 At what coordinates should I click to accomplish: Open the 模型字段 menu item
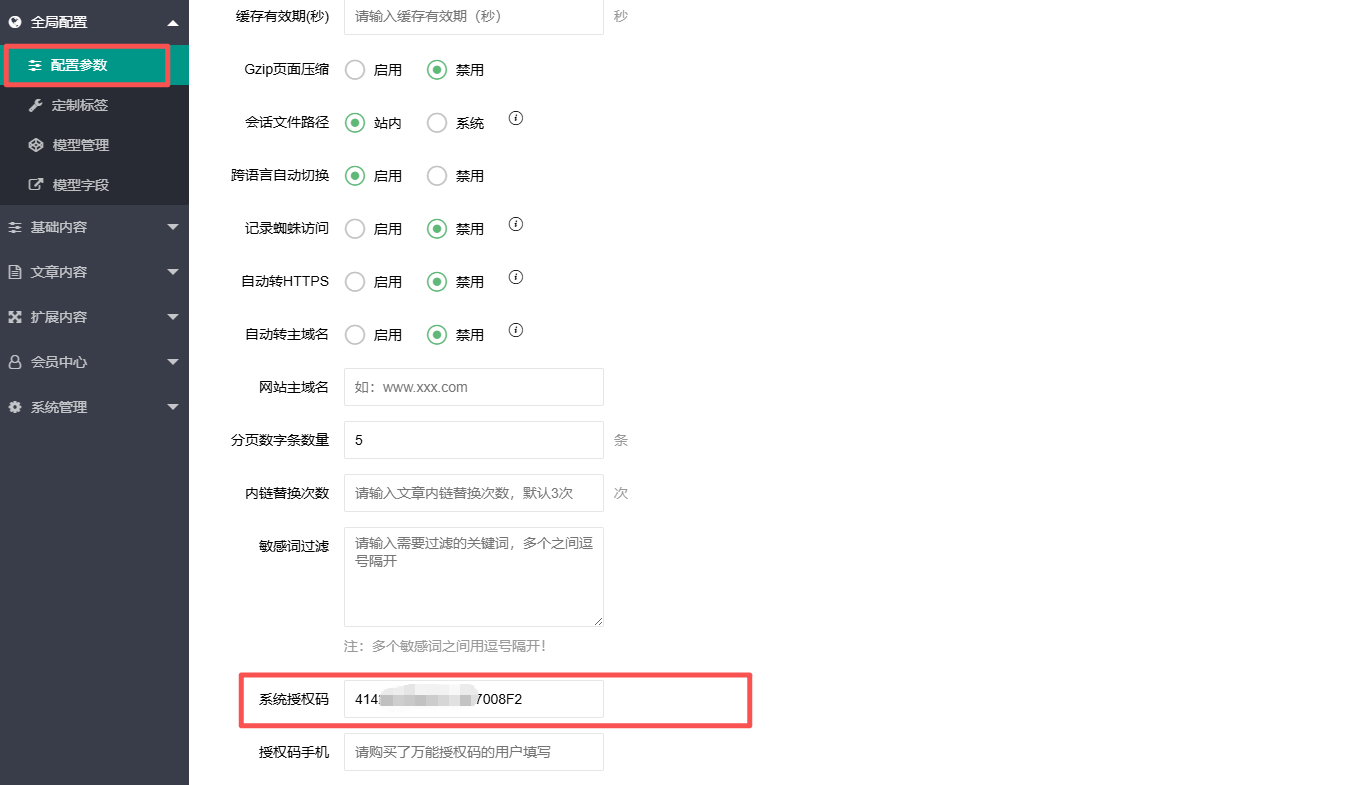click(80, 185)
